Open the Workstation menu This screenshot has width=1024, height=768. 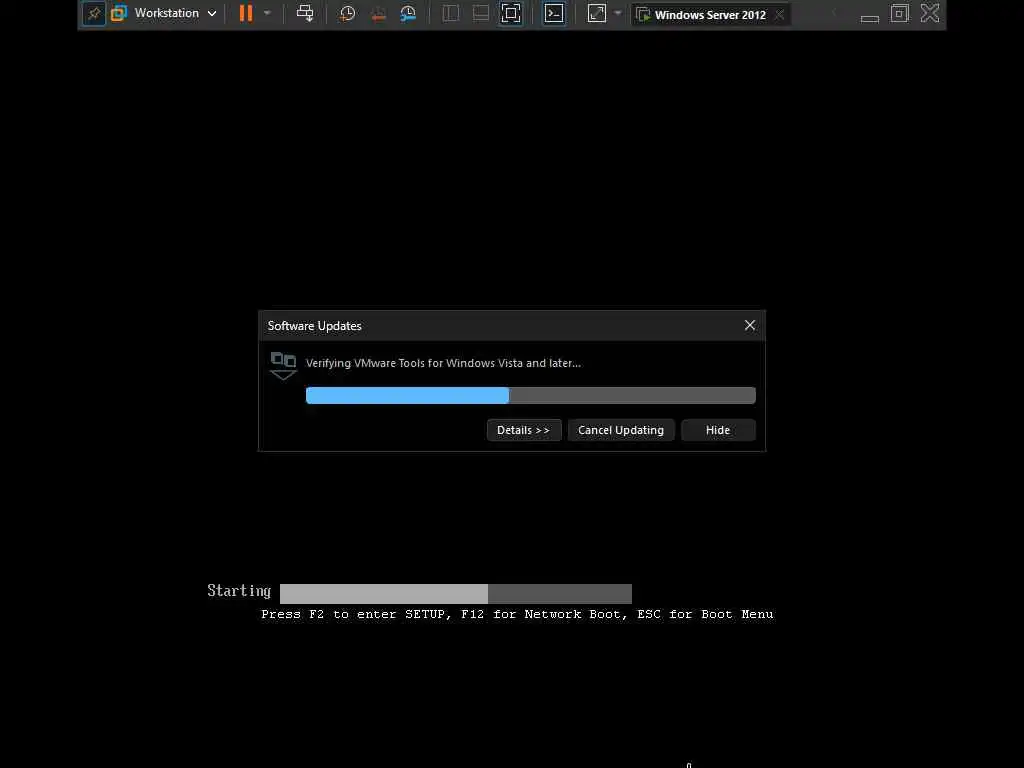tap(175, 13)
